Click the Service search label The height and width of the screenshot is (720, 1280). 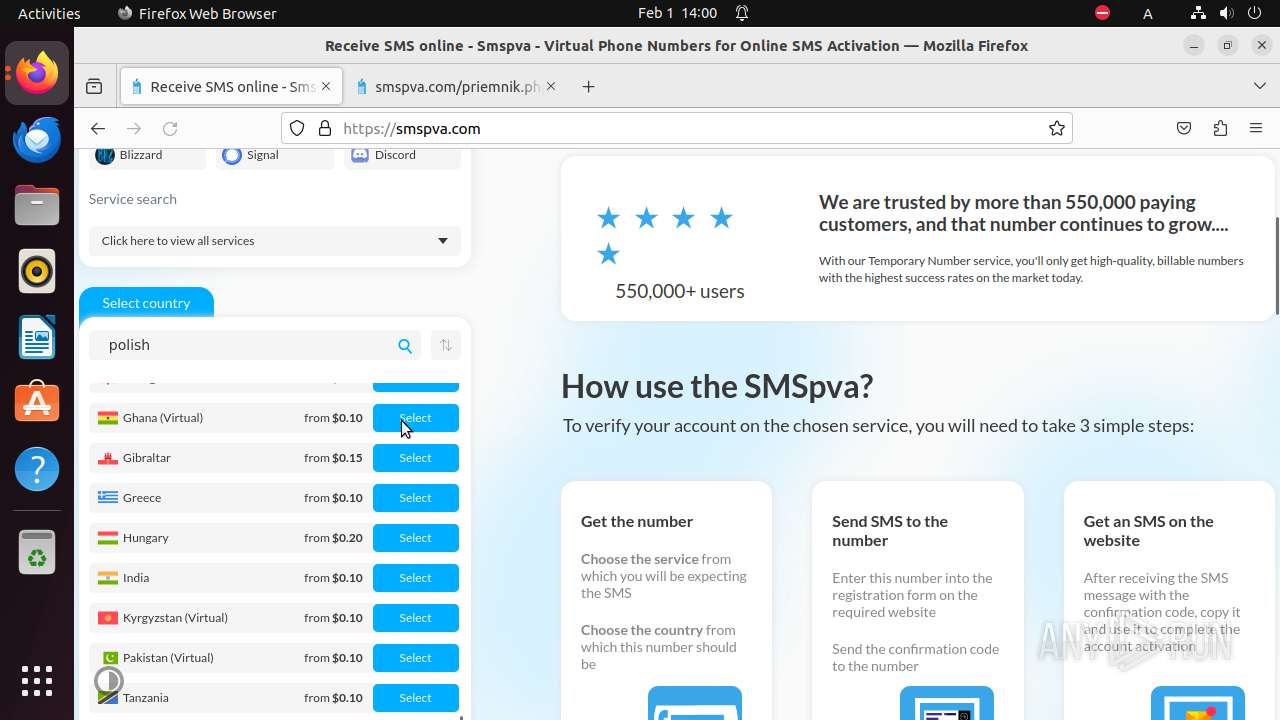pos(133,199)
